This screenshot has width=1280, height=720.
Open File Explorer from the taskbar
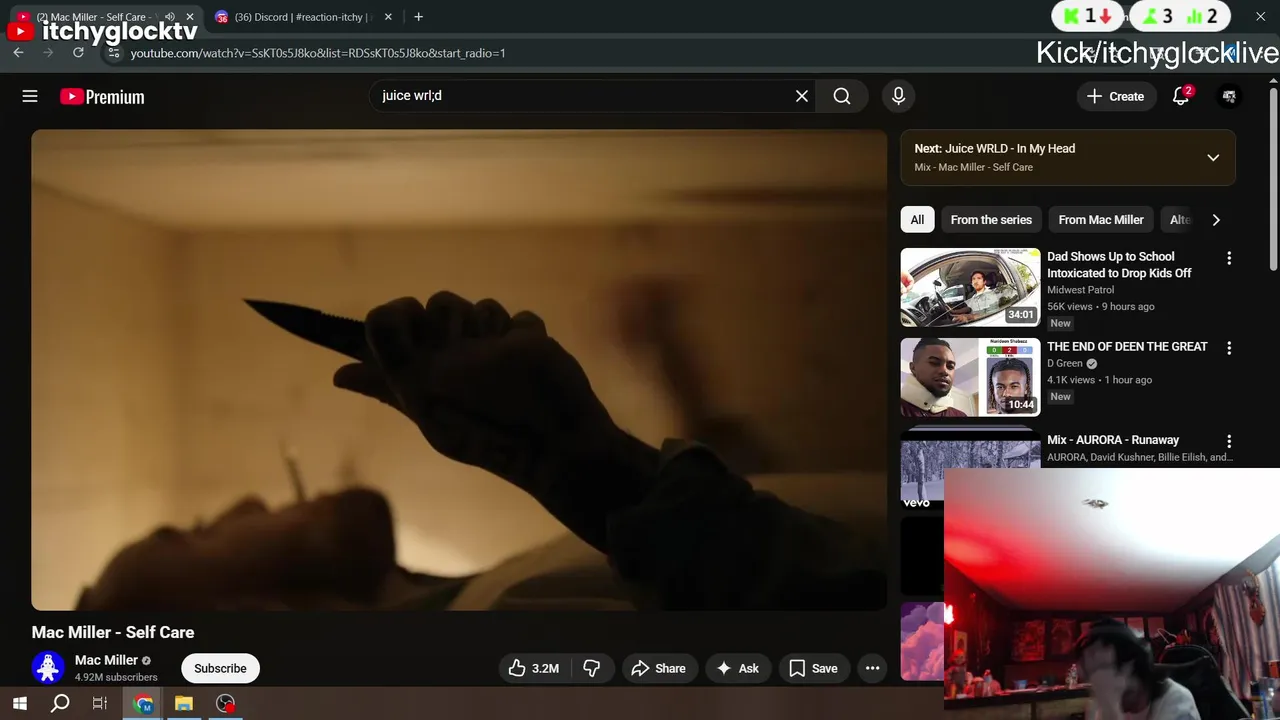(x=184, y=703)
